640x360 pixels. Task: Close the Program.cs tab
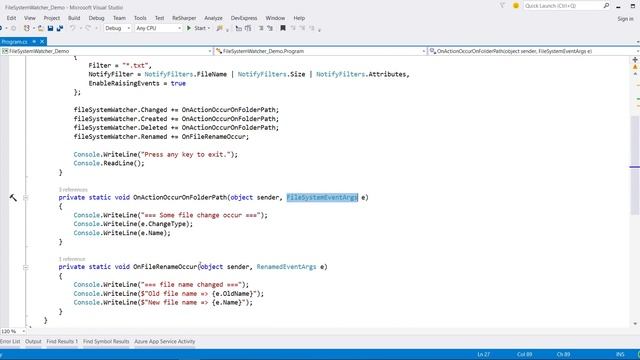pyautogui.click(x=42, y=42)
